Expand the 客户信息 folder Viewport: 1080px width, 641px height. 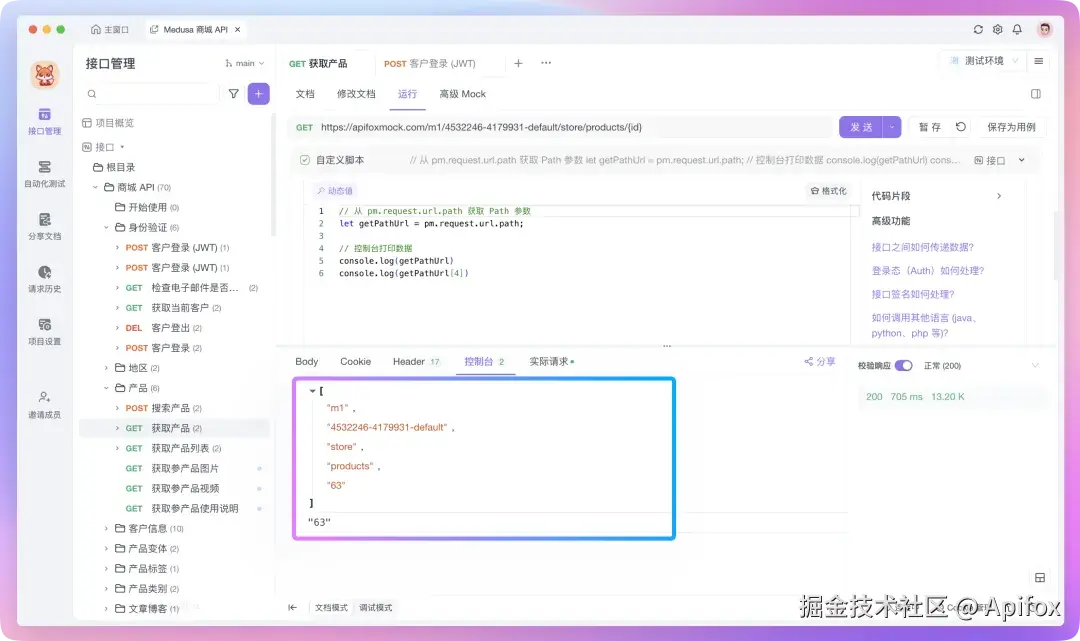(x=106, y=528)
